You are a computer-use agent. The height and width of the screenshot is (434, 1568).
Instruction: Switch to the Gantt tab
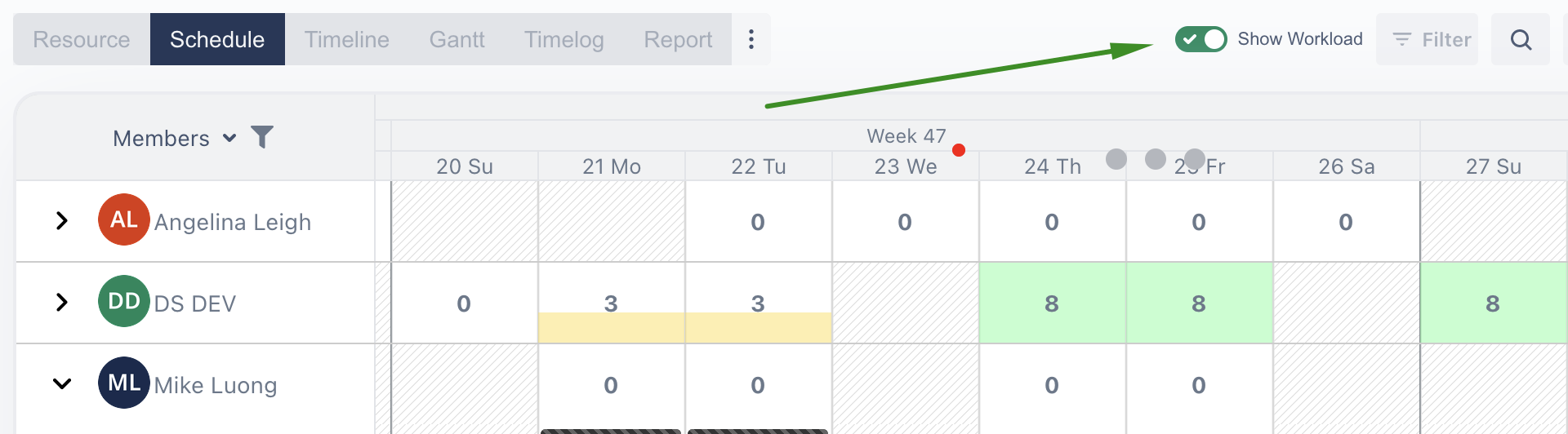[457, 39]
